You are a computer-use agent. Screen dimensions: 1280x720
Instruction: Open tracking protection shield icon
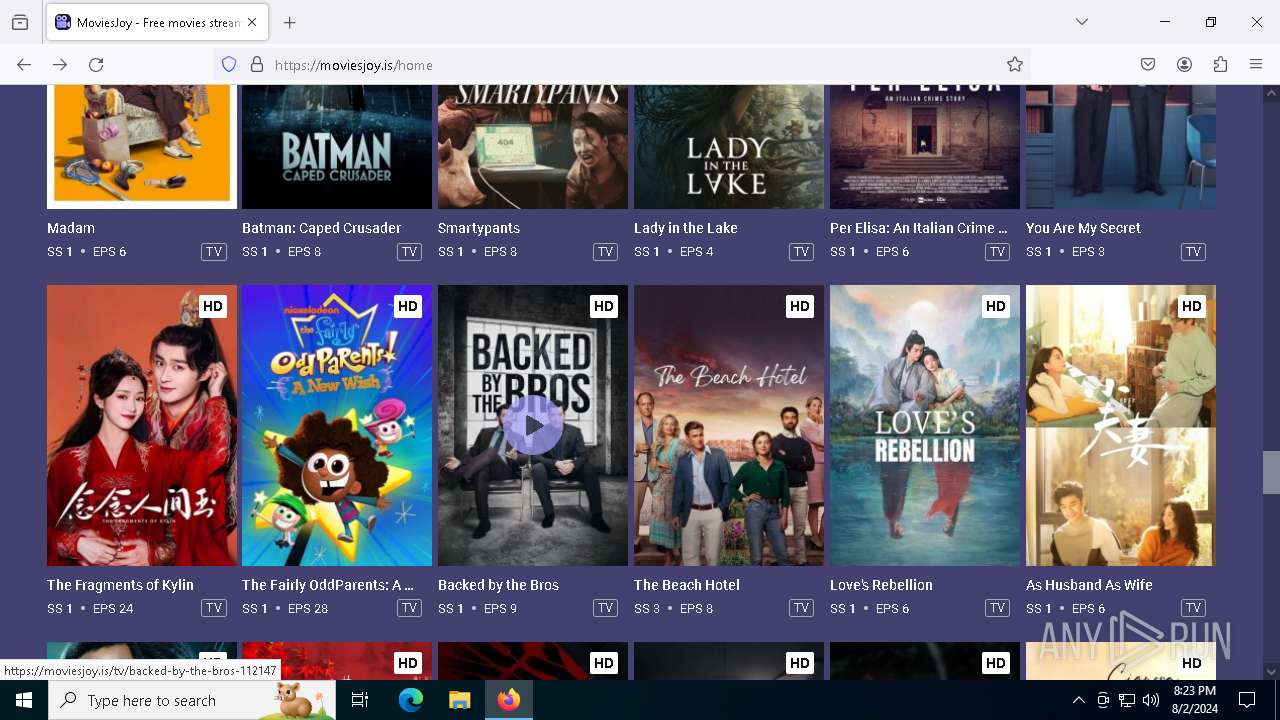click(229, 65)
